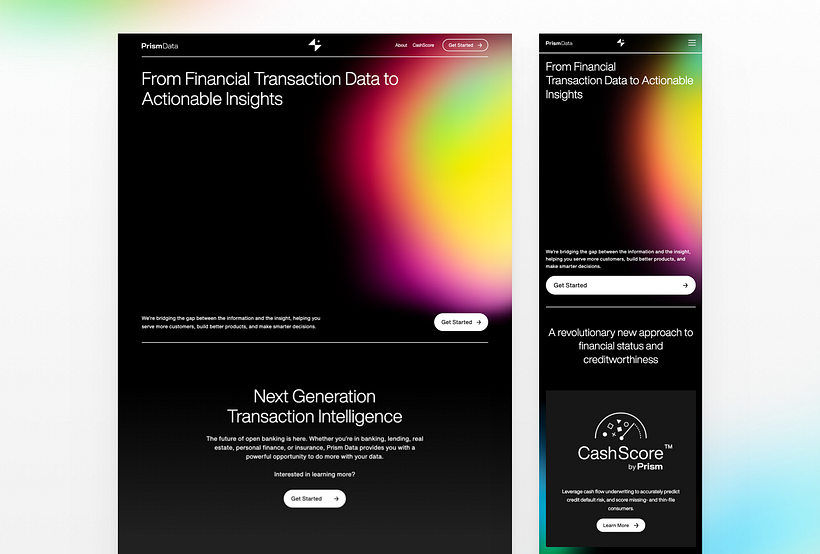820x554 pixels.
Task: Open the About link in desktop nav
Action: [401, 46]
